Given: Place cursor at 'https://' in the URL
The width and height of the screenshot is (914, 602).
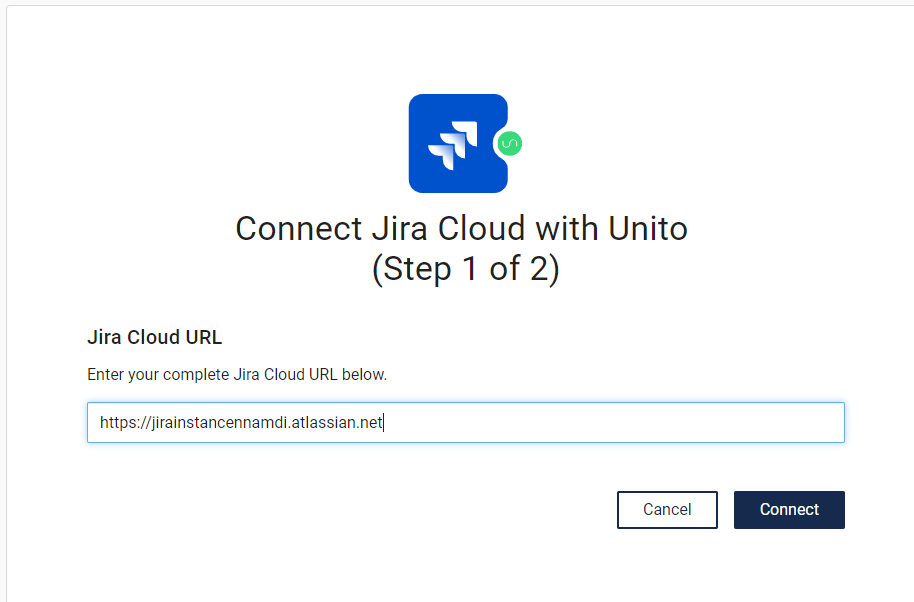Looking at the screenshot, I should (x=125, y=423).
